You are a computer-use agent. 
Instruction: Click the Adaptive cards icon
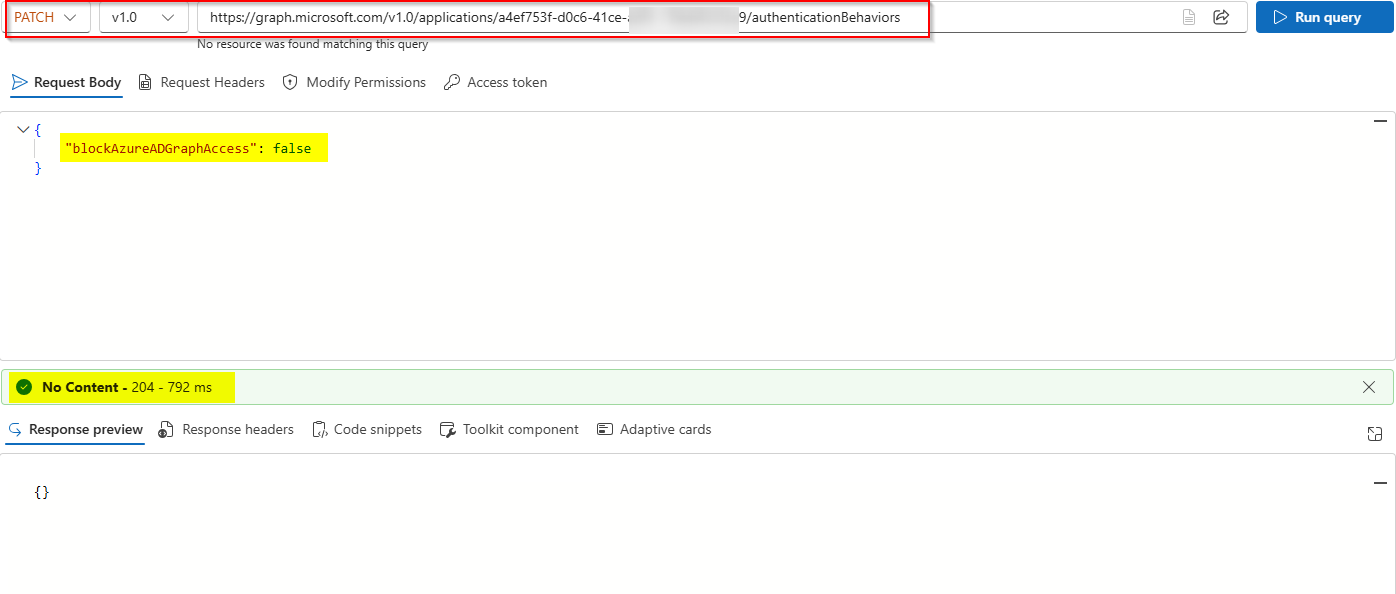pyautogui.click(x=604, y=429)
